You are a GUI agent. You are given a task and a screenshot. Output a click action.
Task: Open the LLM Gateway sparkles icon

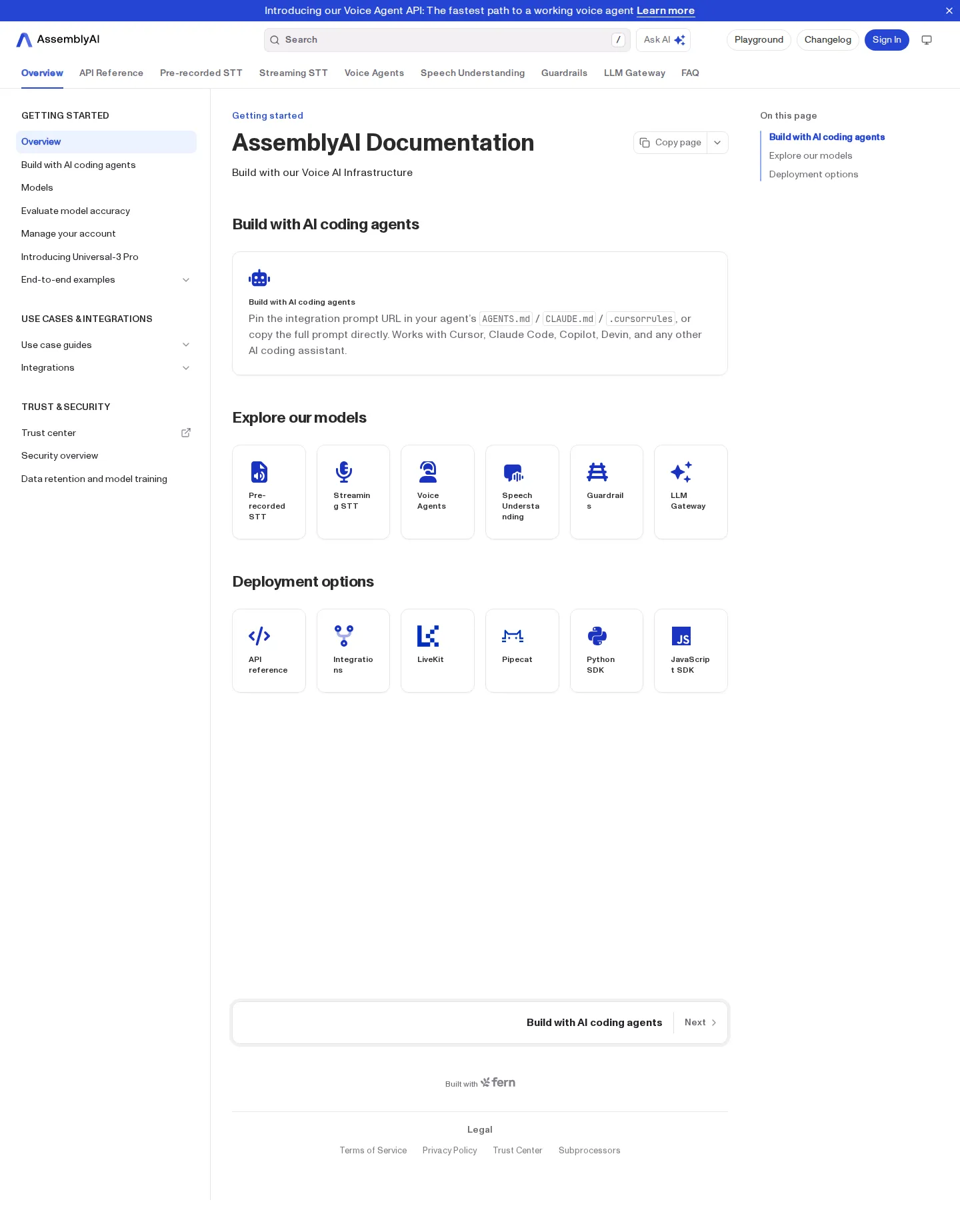coord(681,471)
